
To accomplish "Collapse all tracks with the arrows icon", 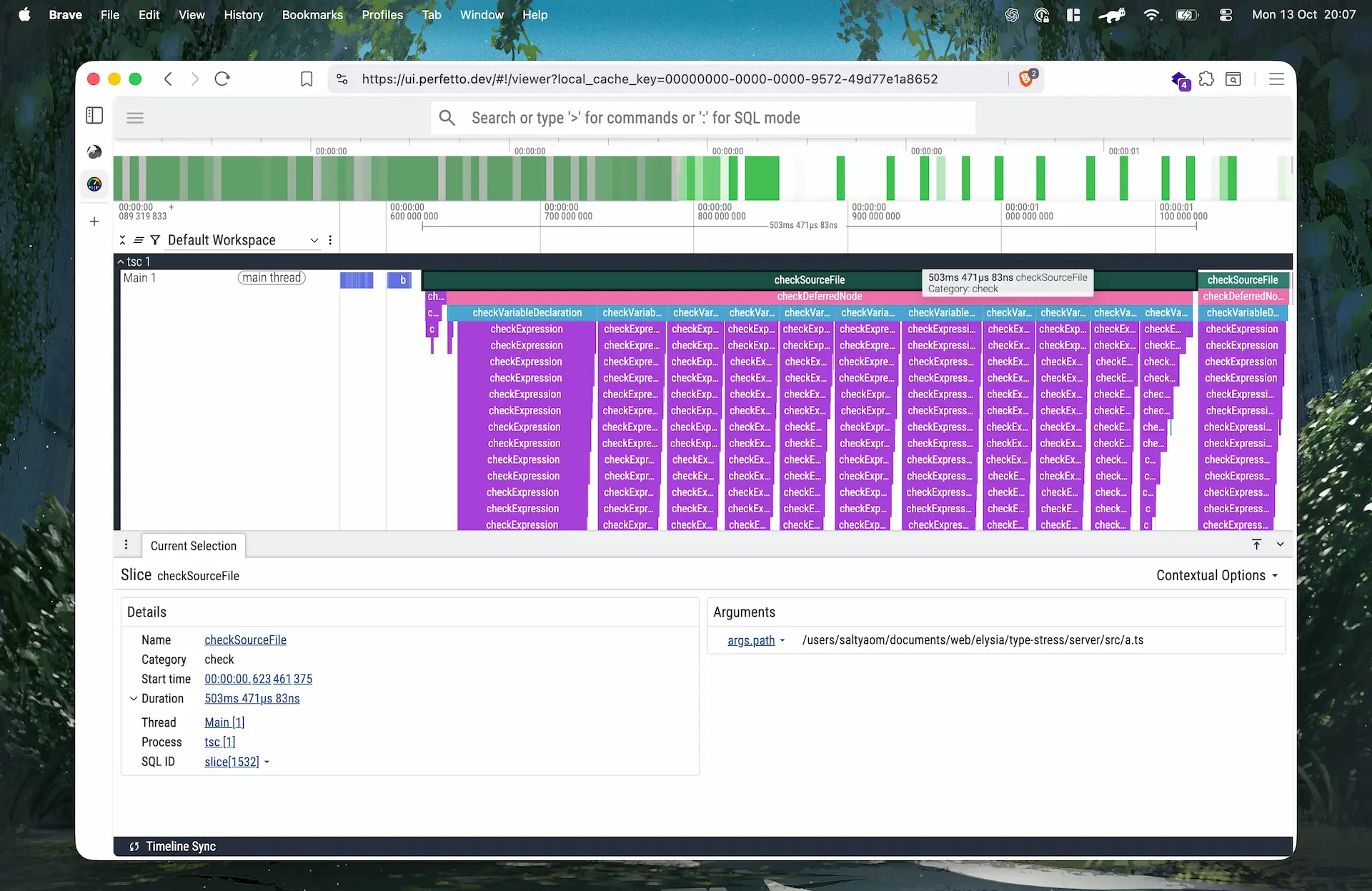I will coord(123,240).
